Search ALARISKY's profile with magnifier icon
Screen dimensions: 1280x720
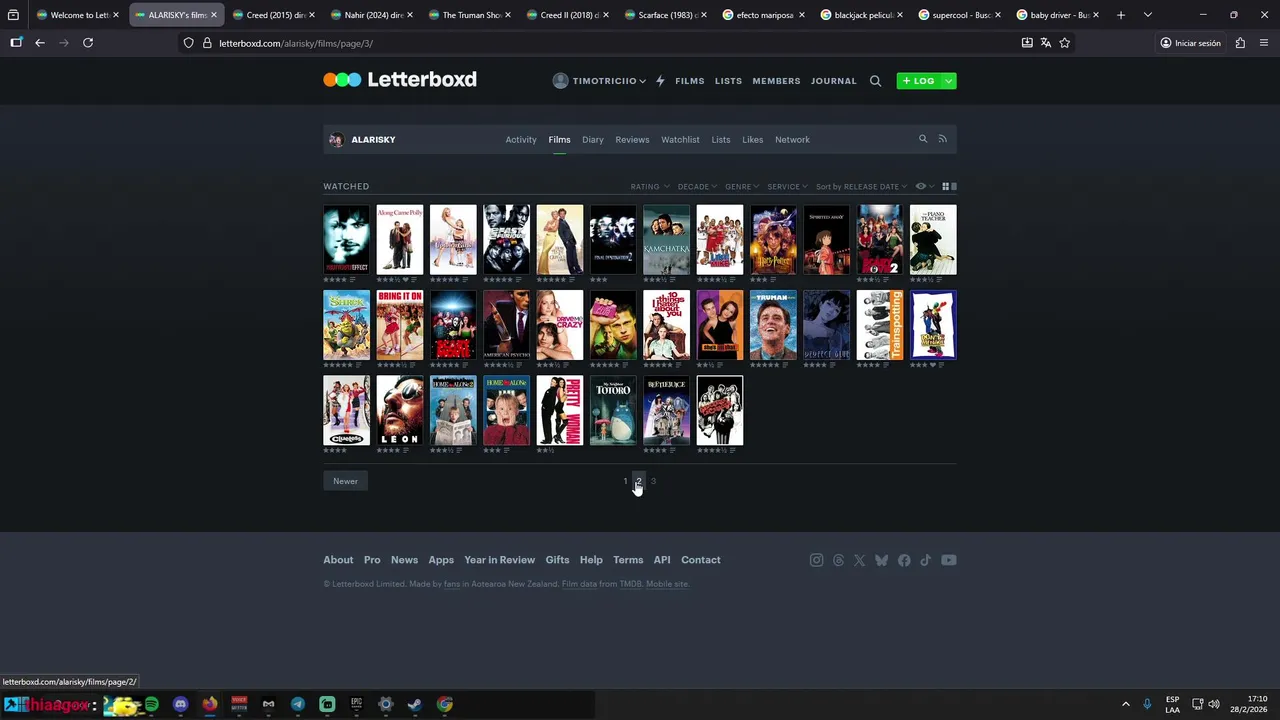click(923, 139)
